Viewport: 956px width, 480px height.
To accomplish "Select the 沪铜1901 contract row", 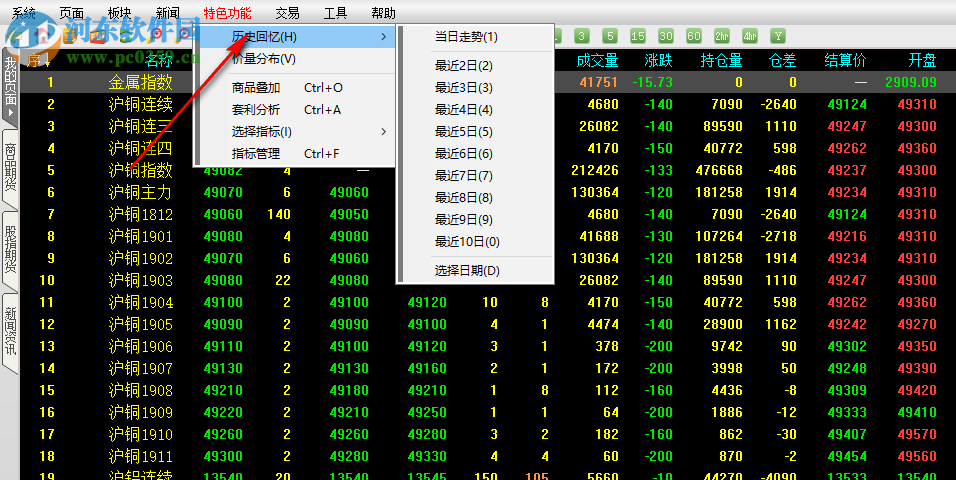I will tap(488, 237).
